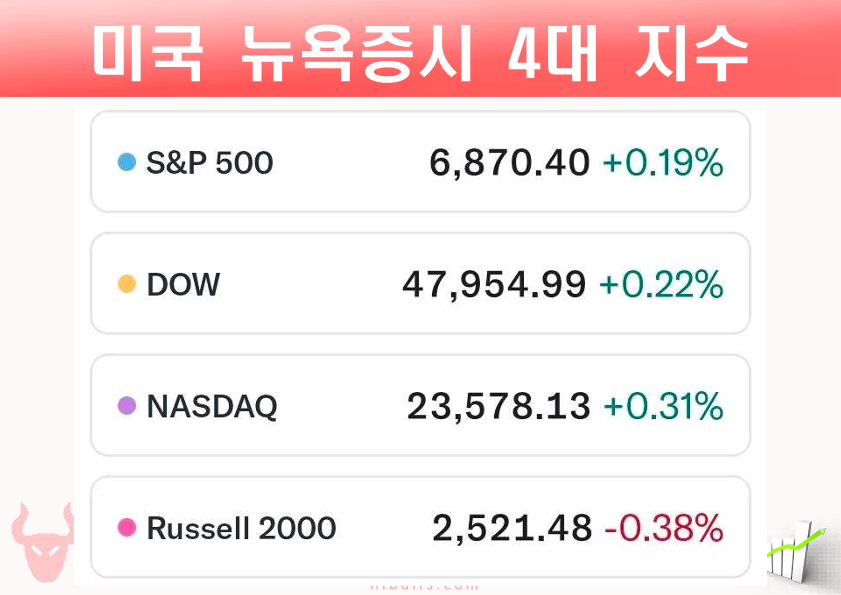This screenshot has height=595, width=841.
Task: Click the pink dot beside Russell 2000
Action: pos(126,527)
